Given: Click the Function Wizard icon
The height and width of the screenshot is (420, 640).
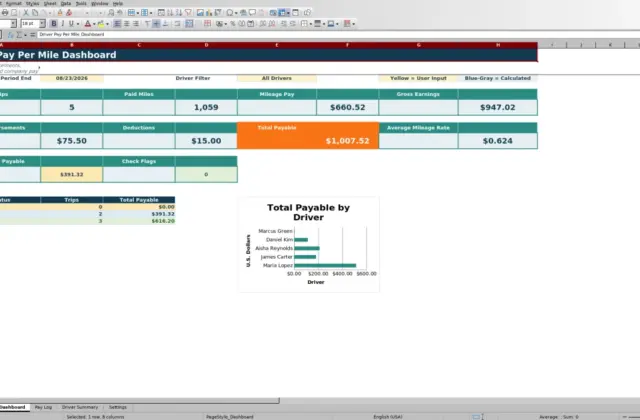Looking at the screenshot, I should click(11, 35).
